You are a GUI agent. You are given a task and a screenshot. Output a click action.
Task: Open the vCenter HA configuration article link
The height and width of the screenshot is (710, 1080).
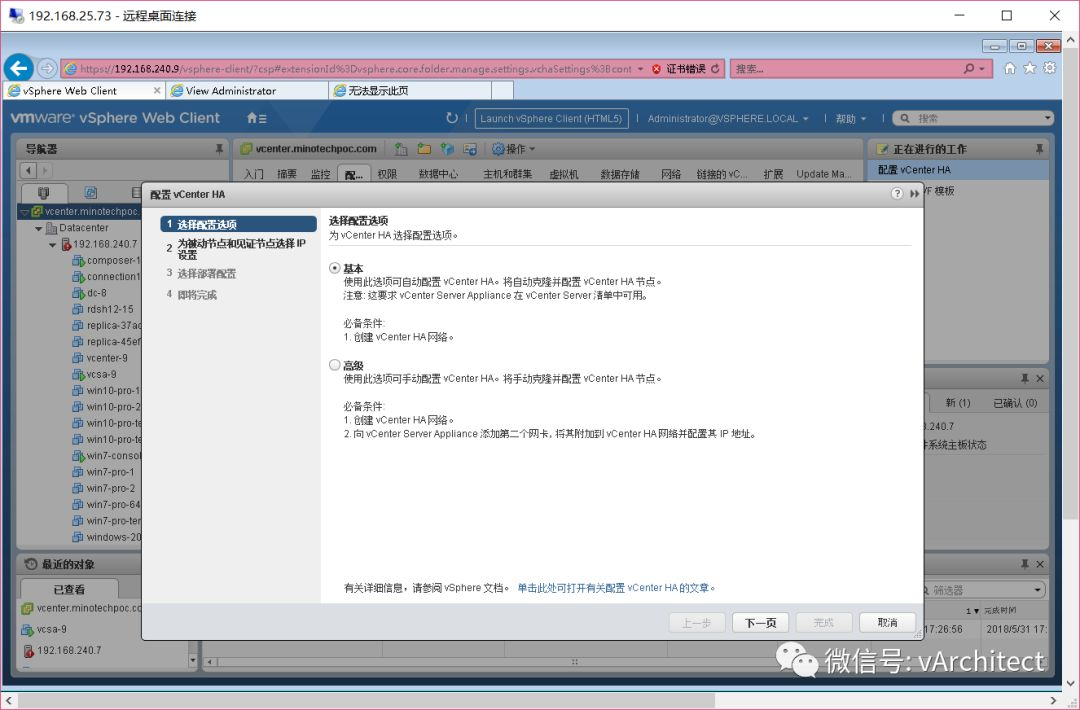click(616, 588)
